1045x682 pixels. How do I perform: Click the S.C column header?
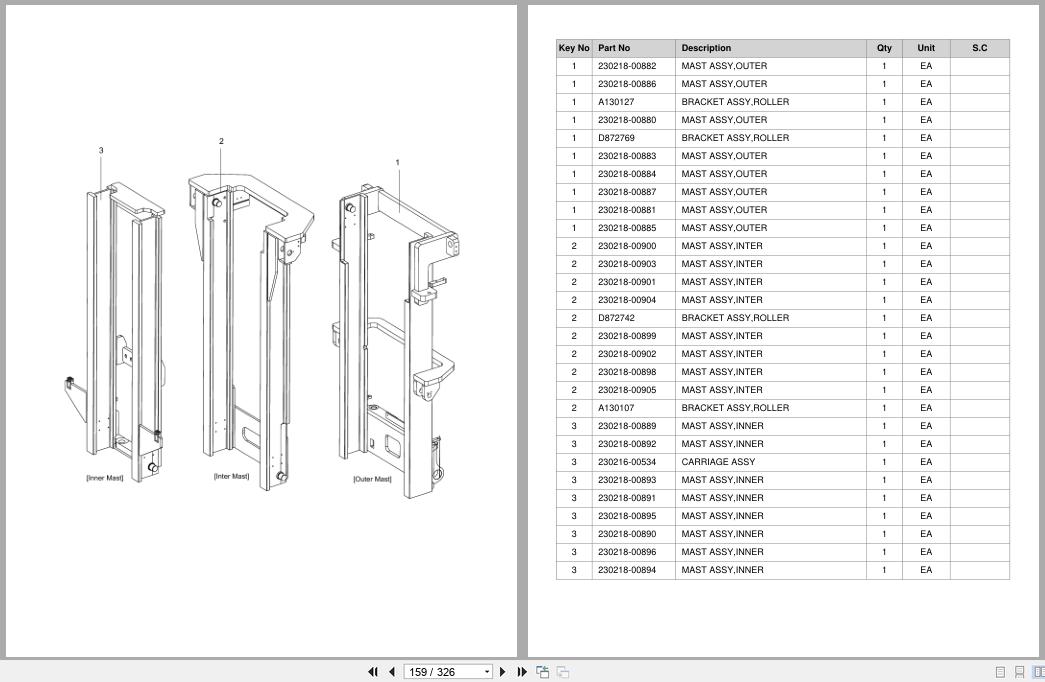pyautogui.click(x=980, y=48)
